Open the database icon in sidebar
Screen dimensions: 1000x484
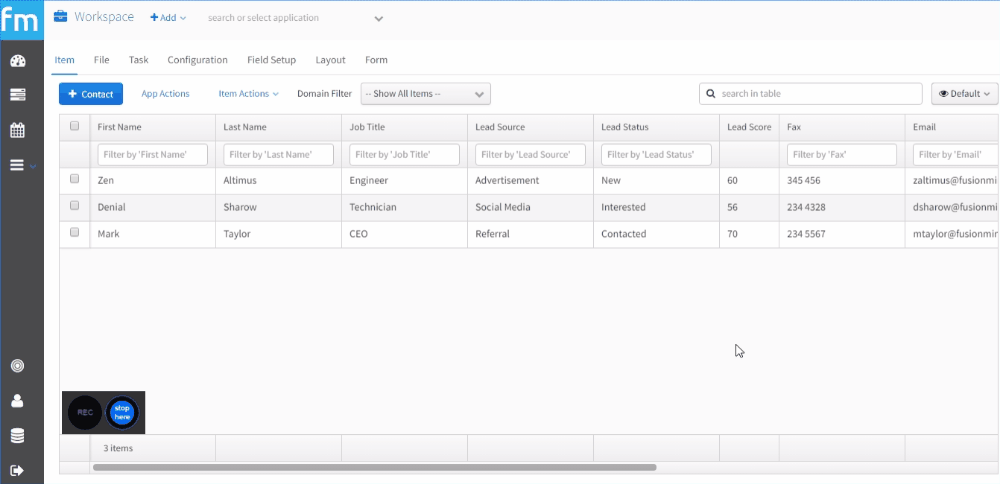[x=18, y=436]
